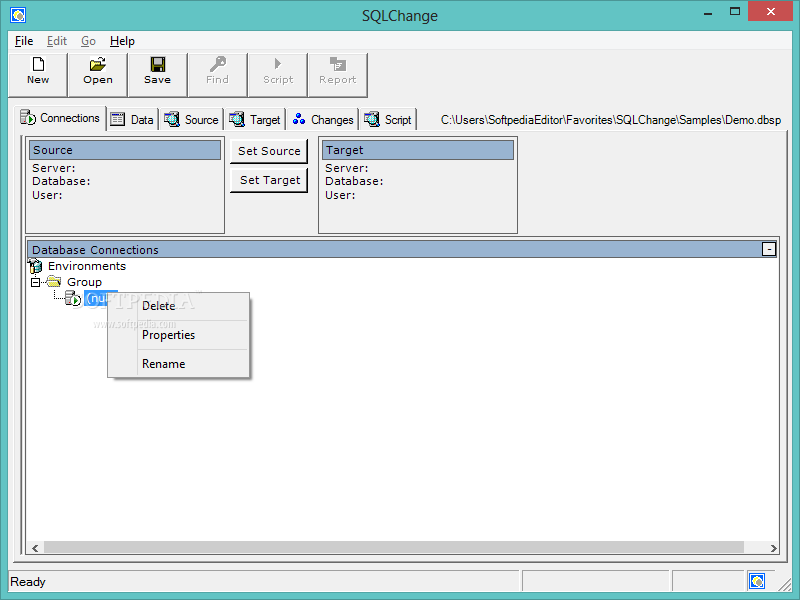Image resolution: width=800 pixels, height=600 pixels.
Task: Select the Environments root node
Action: (x=87, y=266)
